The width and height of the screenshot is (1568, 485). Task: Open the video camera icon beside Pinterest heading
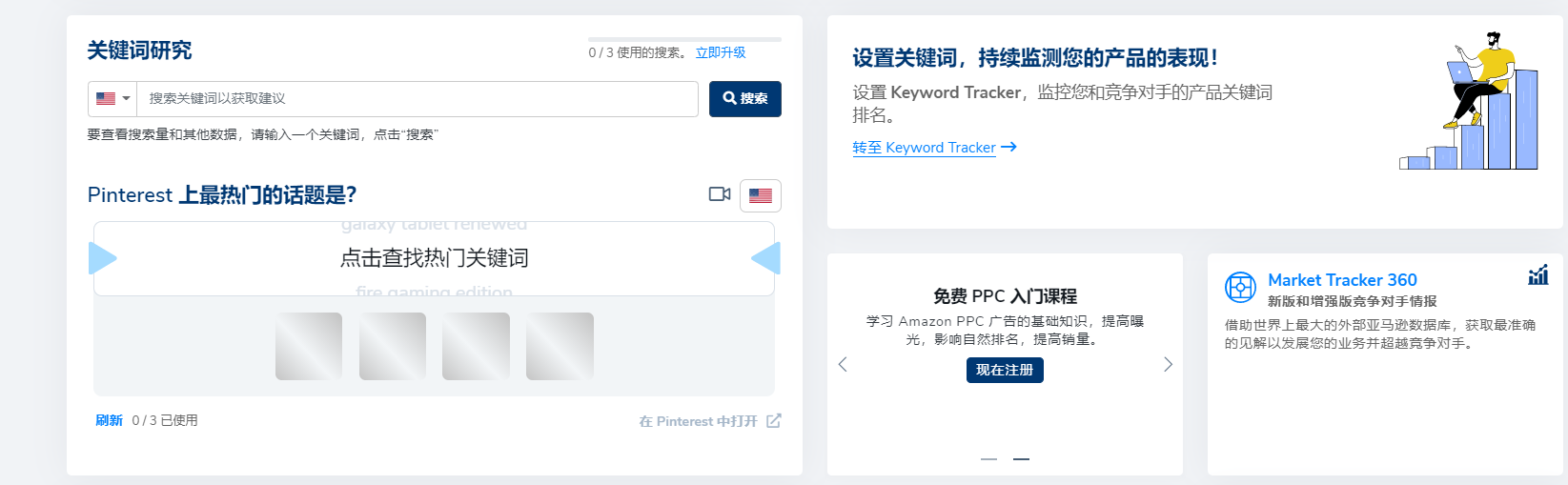point(720,194)
